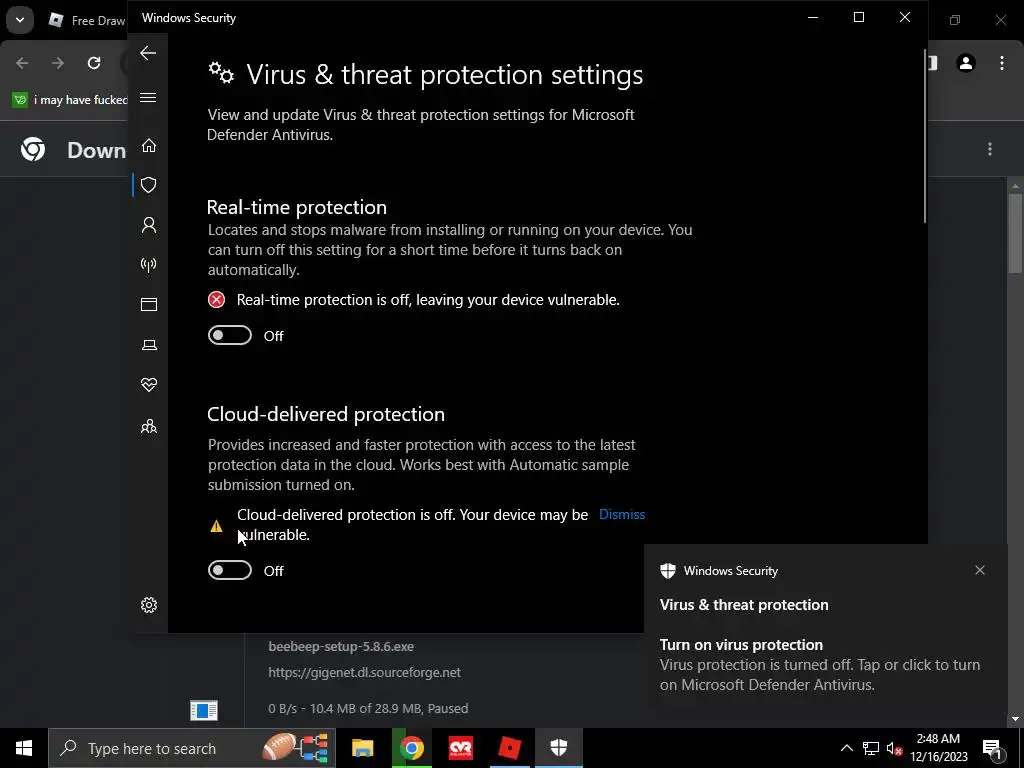Open the Roblox taskbar icon
Viewport: 1024px width, 768px height.
tap(509, 748)
